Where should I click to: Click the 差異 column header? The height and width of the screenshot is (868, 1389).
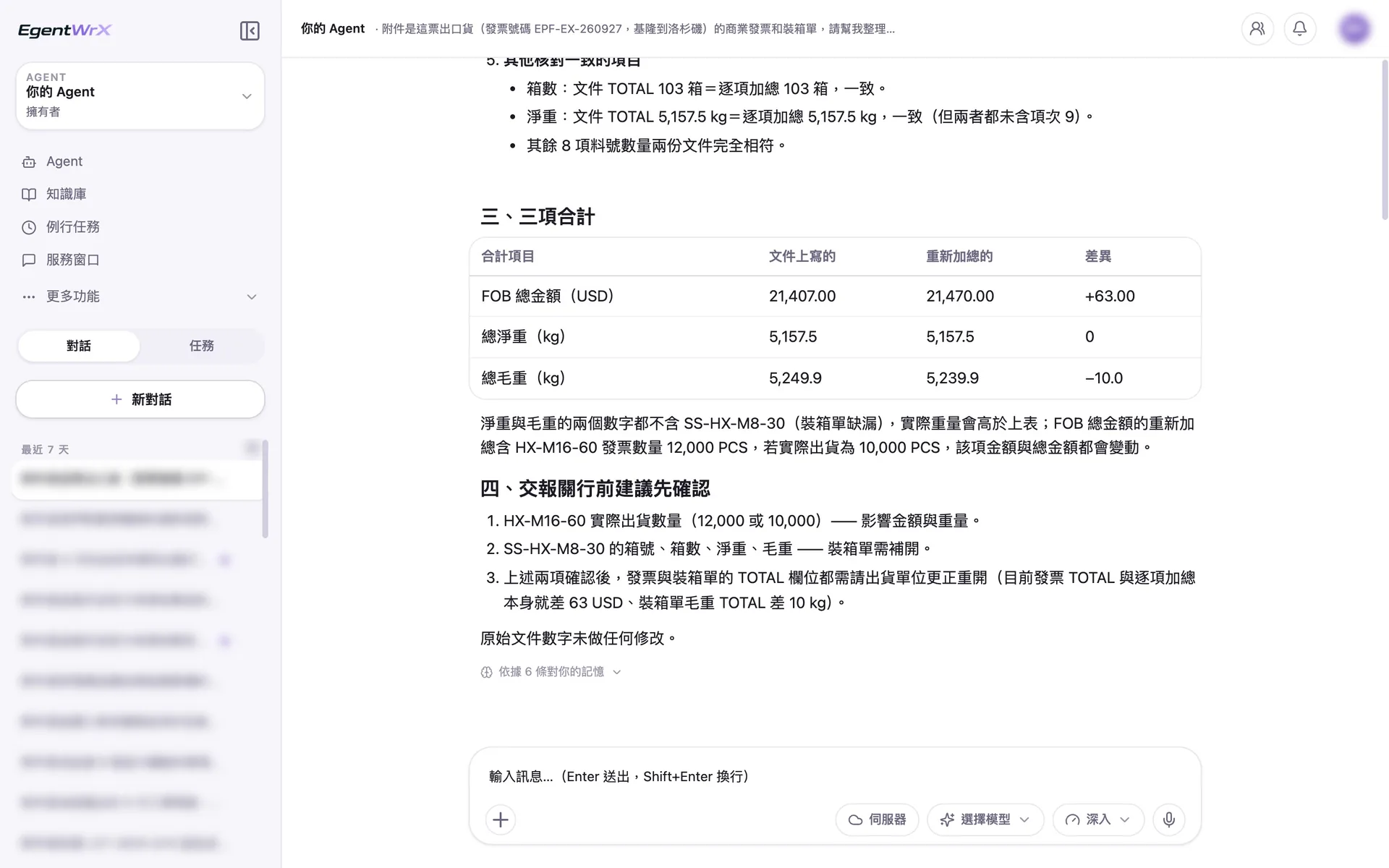(x=1098, y=256)
